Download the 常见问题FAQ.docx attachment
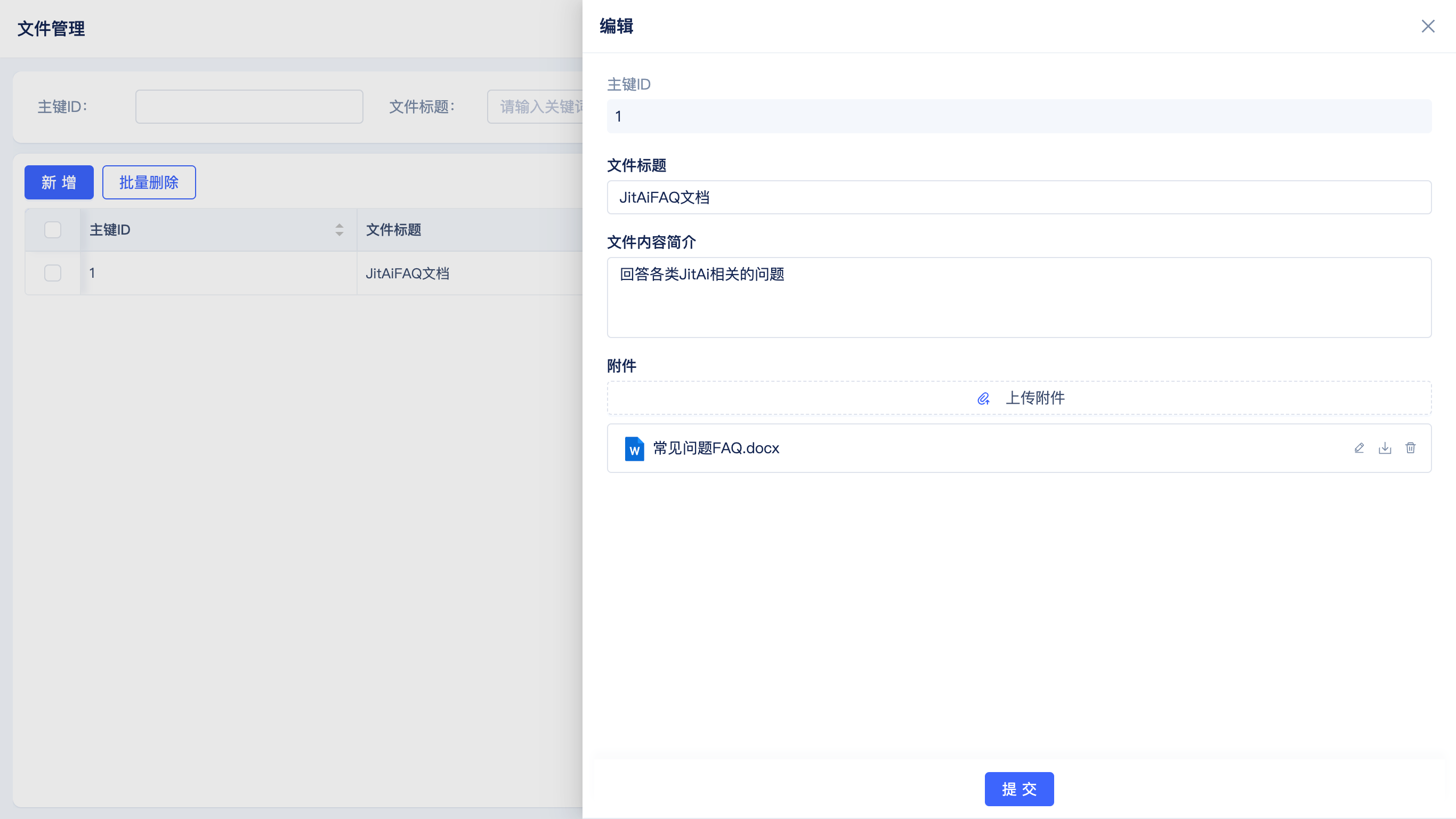 tap(1385, 448)
